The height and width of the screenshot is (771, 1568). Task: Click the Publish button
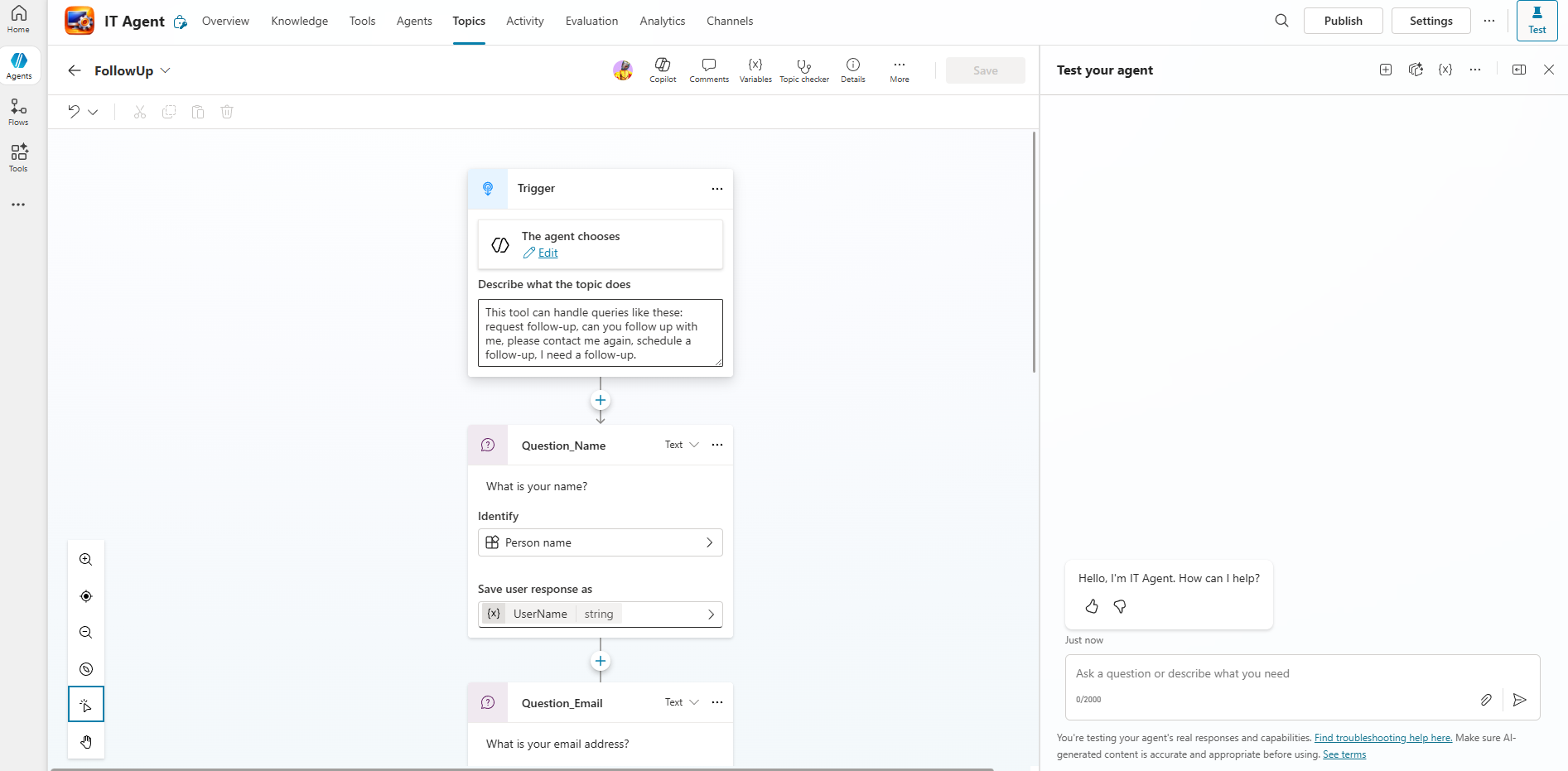pyautogui.click(x=1343, y=21)
